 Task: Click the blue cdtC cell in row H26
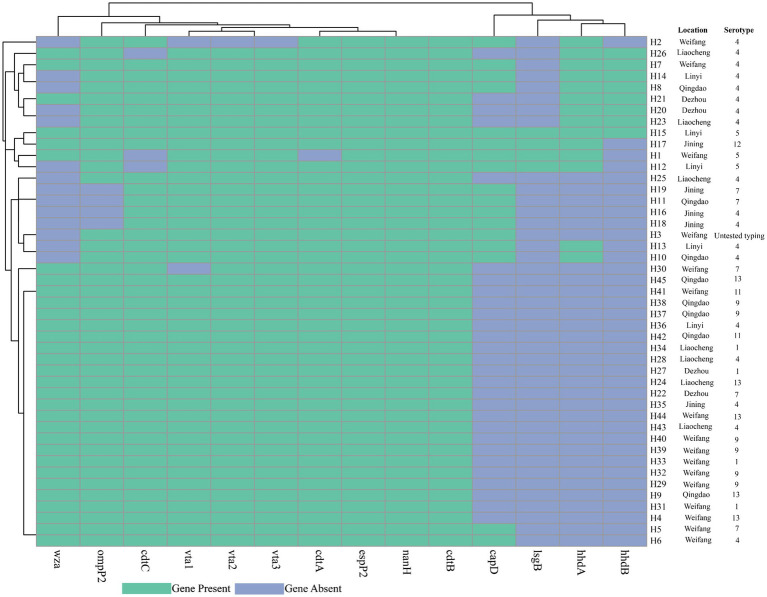pos(145,53)
